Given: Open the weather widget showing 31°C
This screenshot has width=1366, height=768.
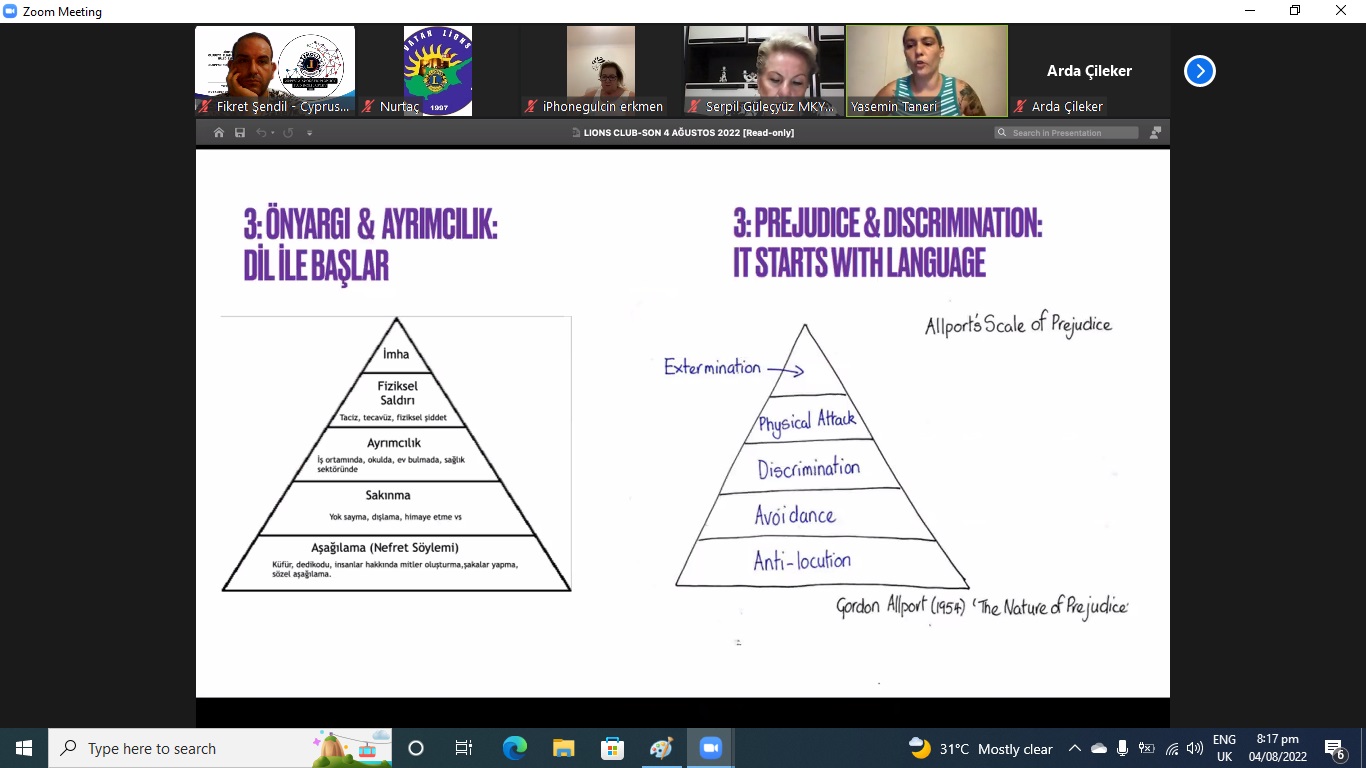Looking at the screenshot, I should (x=980, y=748).
